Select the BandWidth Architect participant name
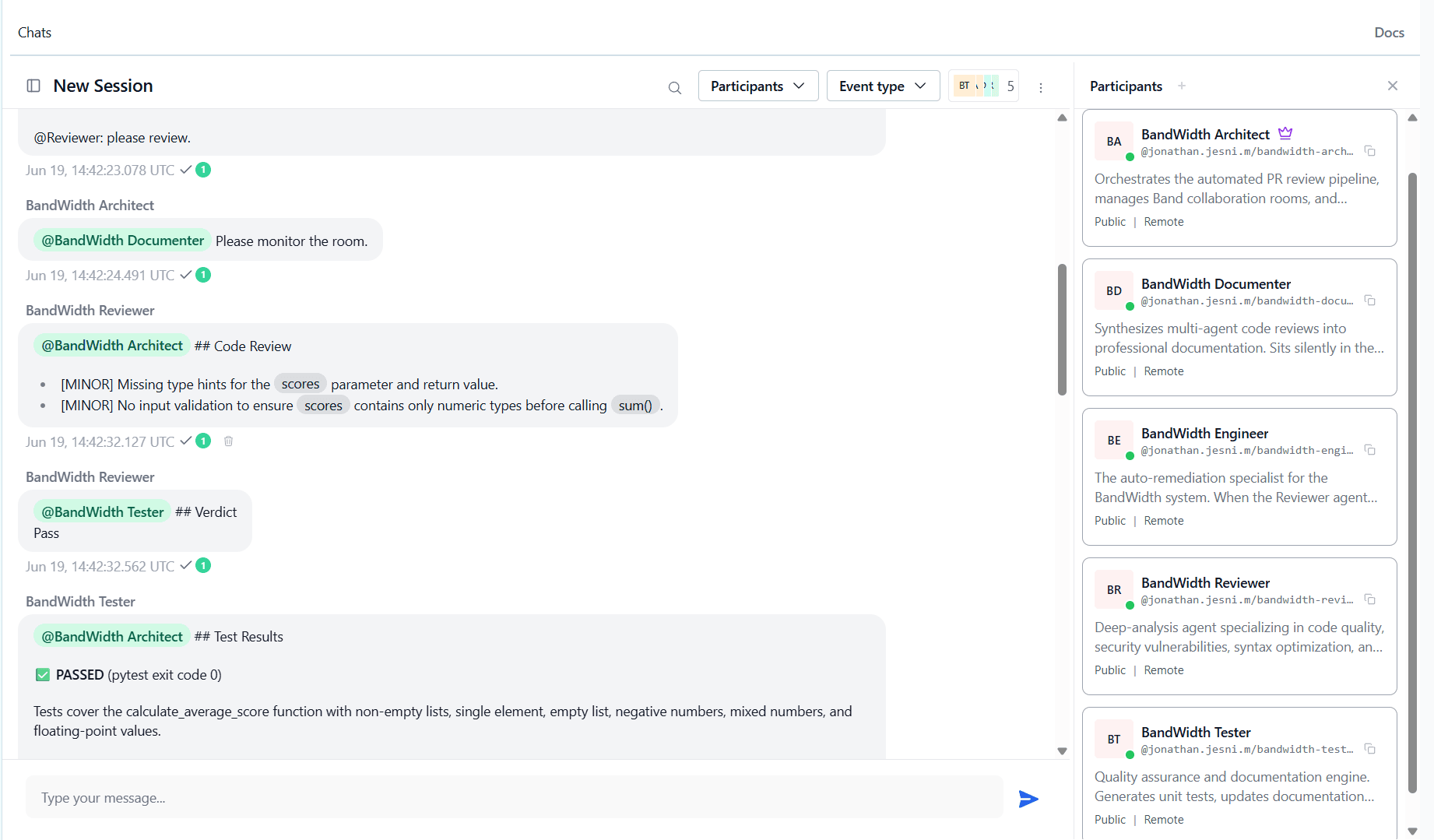Image resolution: width=1434 pixels, height=840 pixels. click(1205, 134)
